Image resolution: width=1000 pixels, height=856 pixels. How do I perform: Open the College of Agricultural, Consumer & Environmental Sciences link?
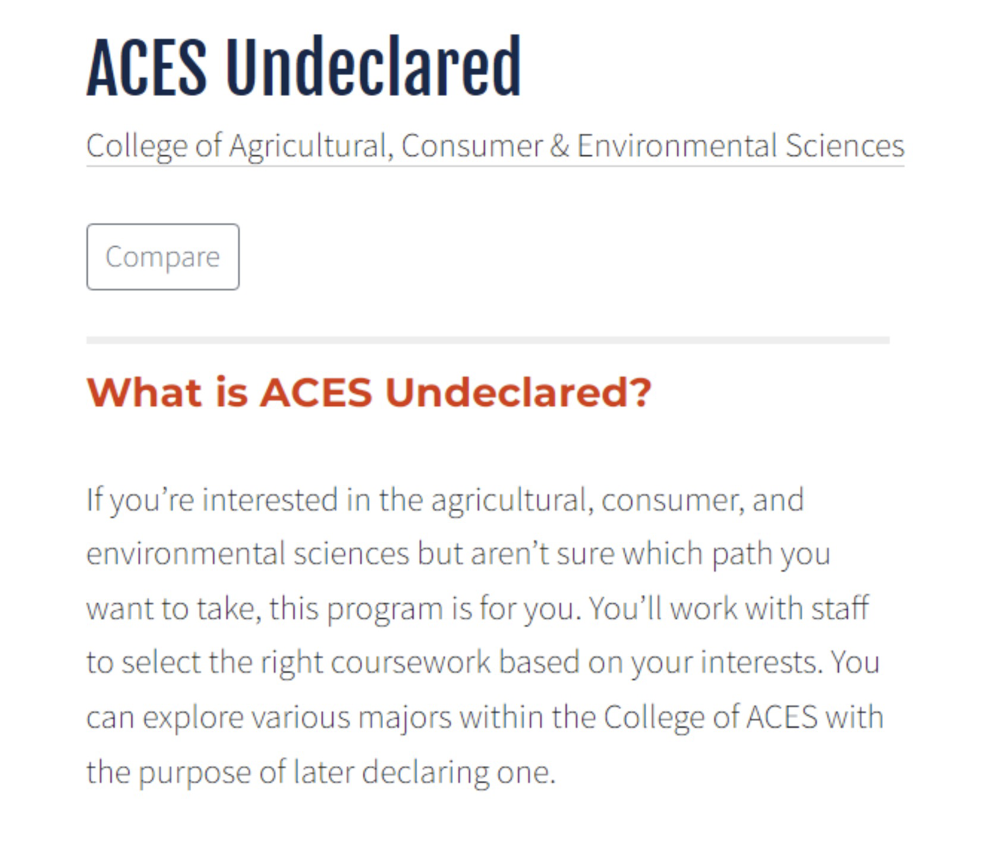pyautogui.click(x=495, y=147)
